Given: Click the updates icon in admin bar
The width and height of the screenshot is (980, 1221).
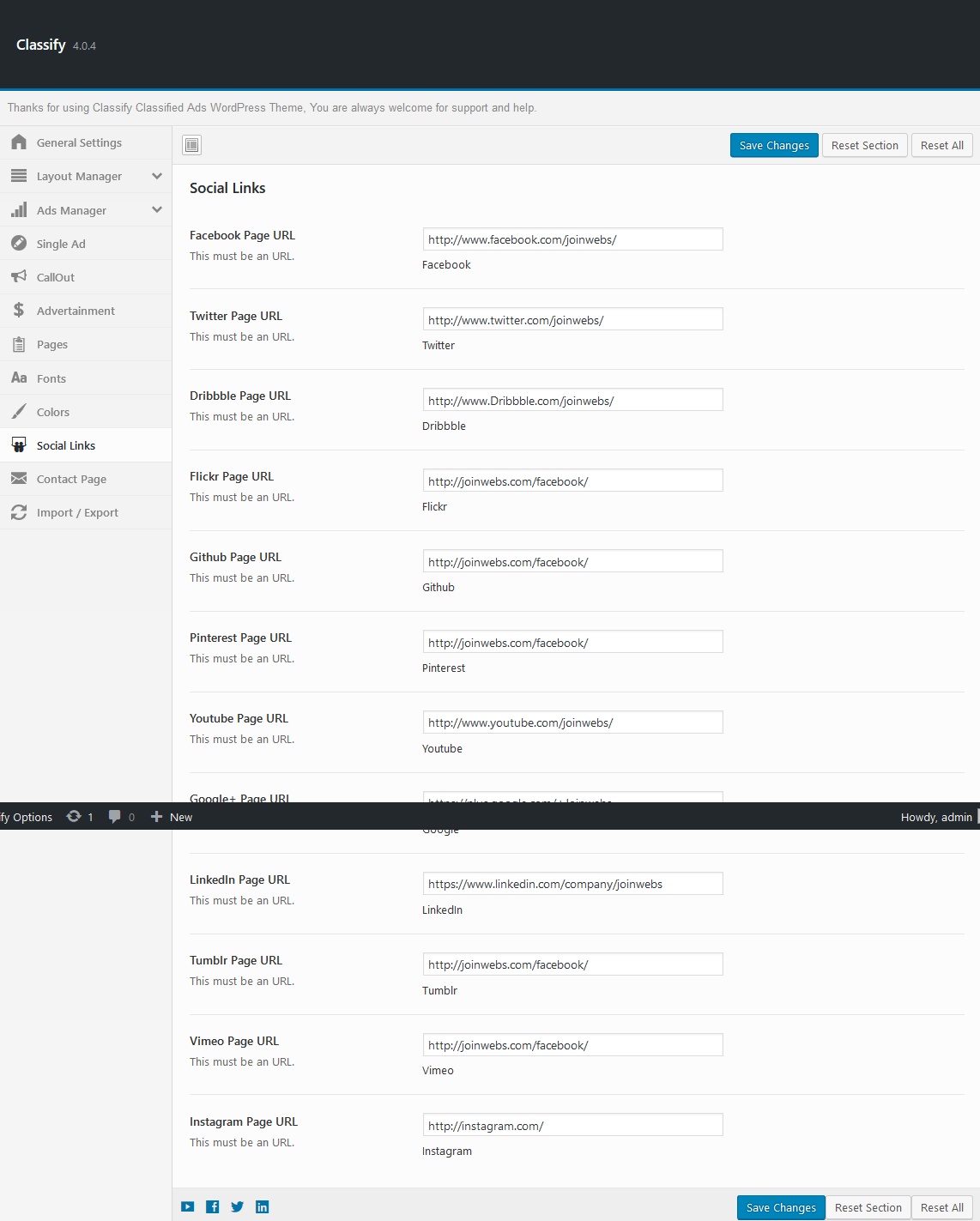Looking at the screenshot, I should (75, 817).
